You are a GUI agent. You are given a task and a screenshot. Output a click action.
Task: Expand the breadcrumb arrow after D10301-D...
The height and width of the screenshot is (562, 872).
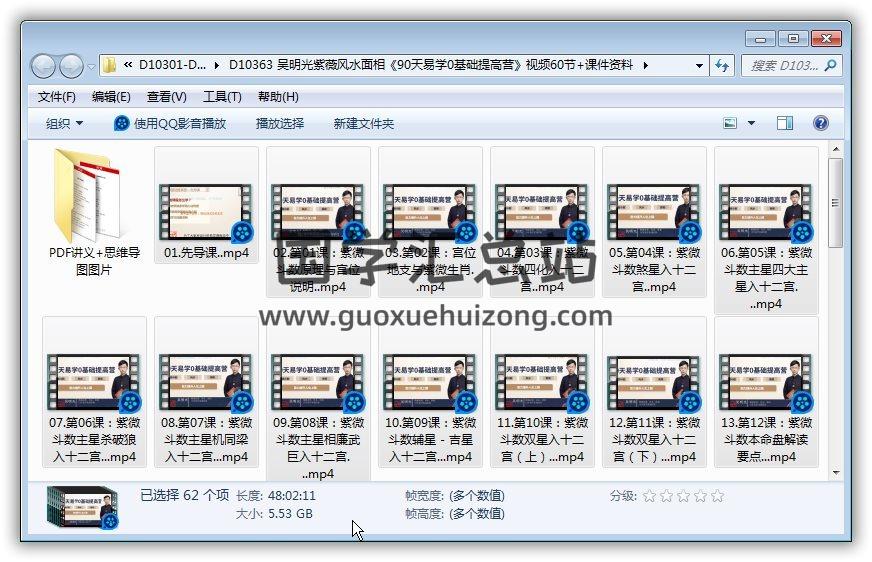point(217,66)
